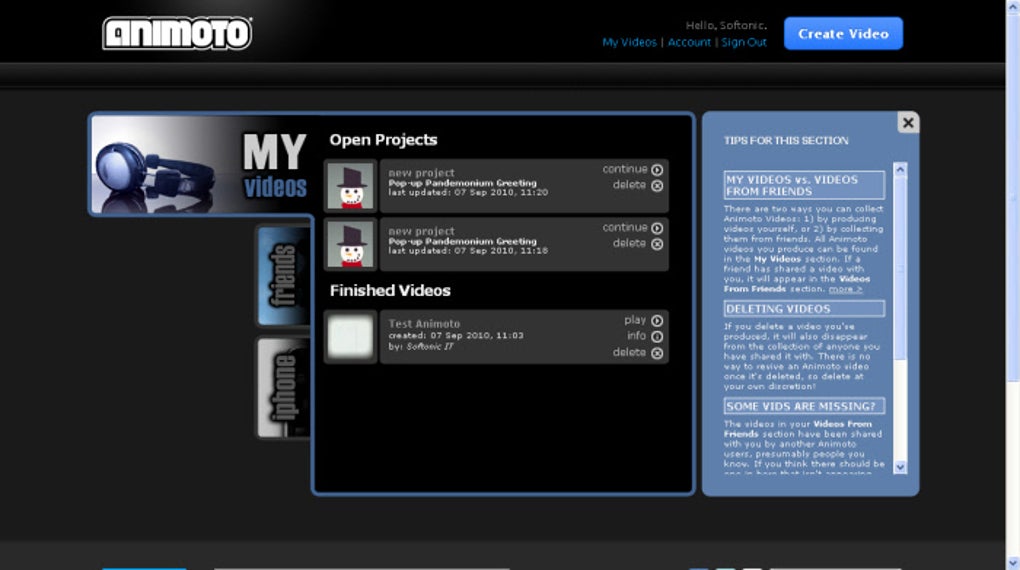
Task: Click tips panel scroll down arrow
Action: [900, 467]
